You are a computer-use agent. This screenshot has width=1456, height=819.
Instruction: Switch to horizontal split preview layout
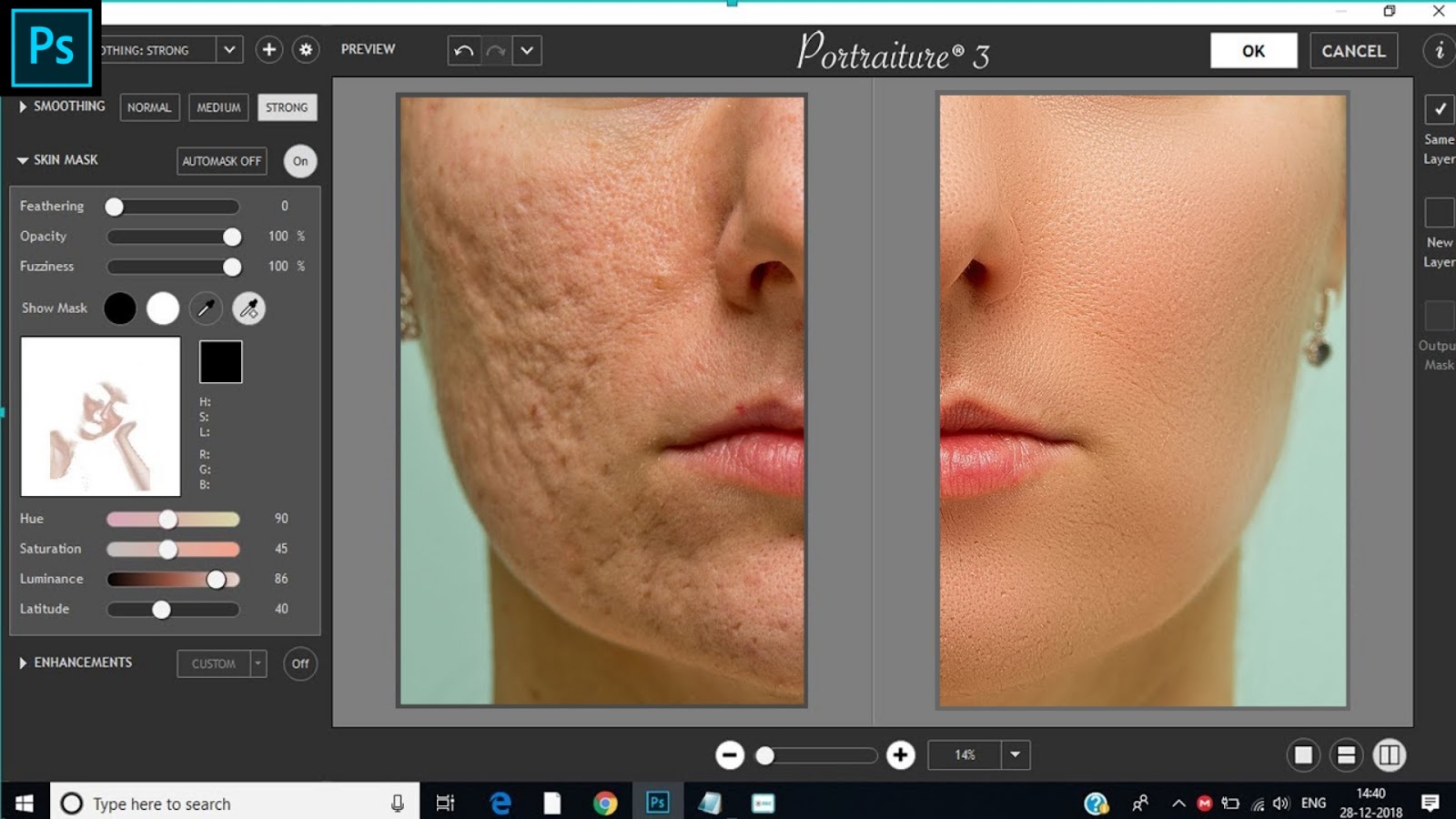pyautogui.click(x=1346, y=755)
